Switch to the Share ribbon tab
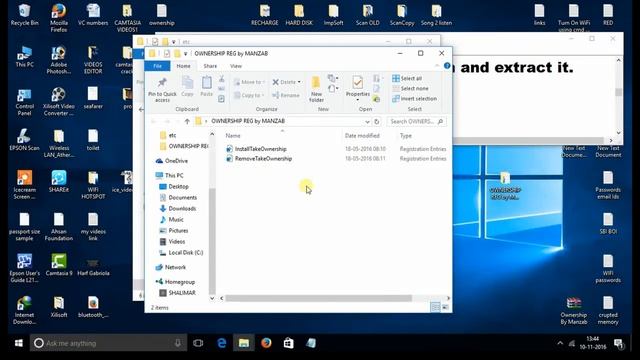 tap(210, 66)
